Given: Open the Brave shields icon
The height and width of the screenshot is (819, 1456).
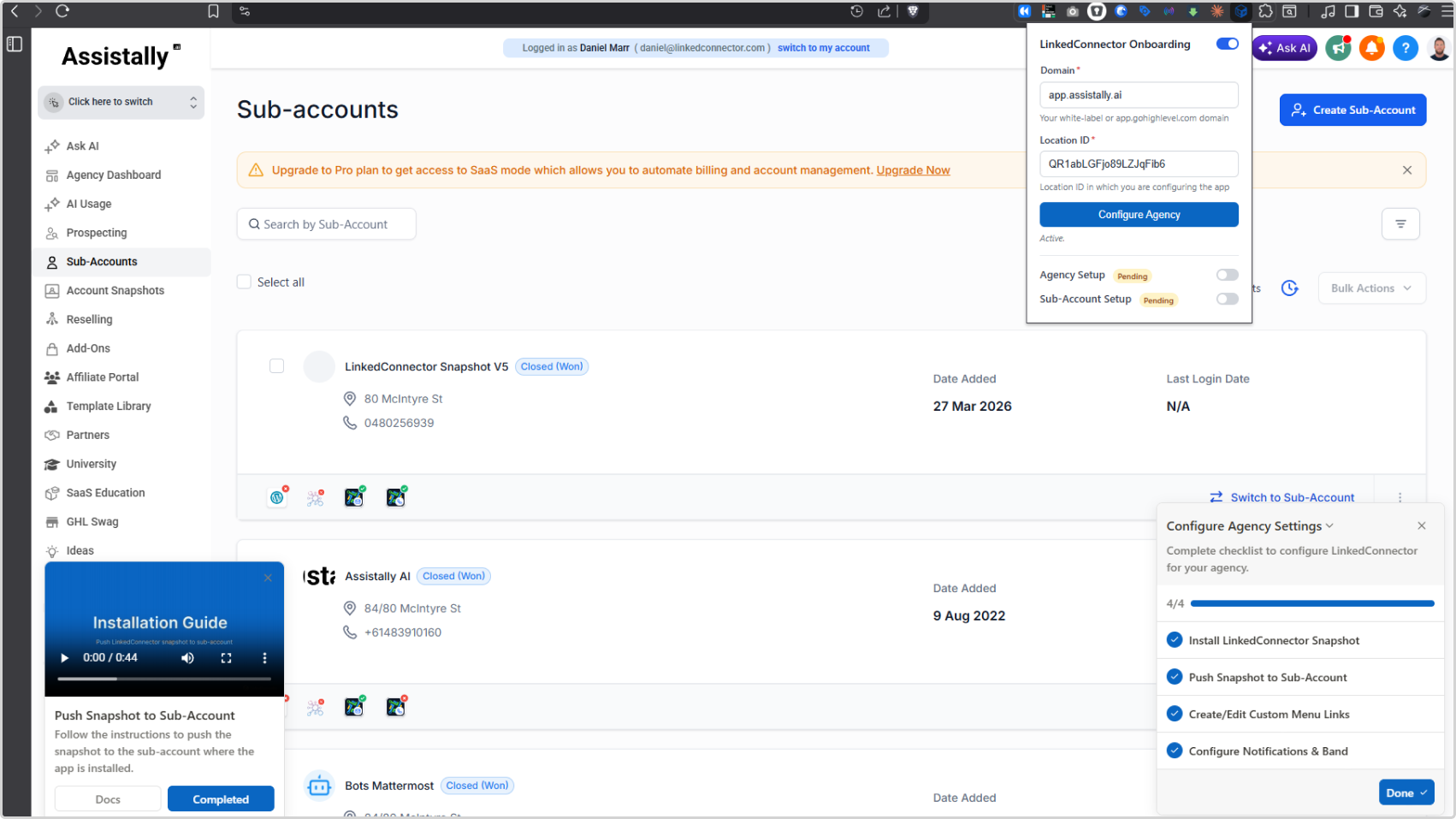Looking at the screenshot, I should coord(913,11).
